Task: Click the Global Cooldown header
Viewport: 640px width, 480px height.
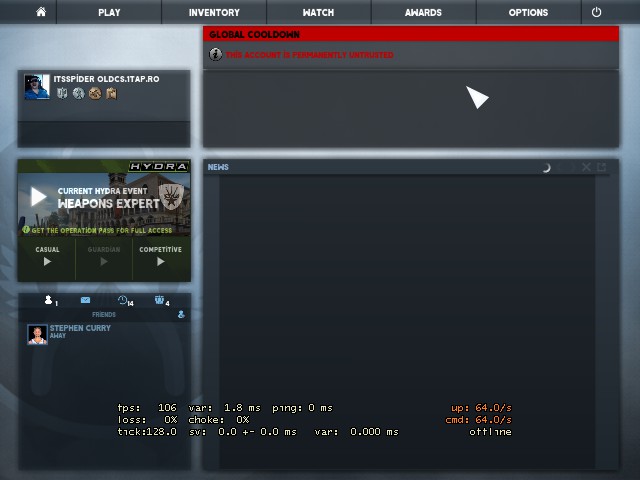Action: [411, 34]
